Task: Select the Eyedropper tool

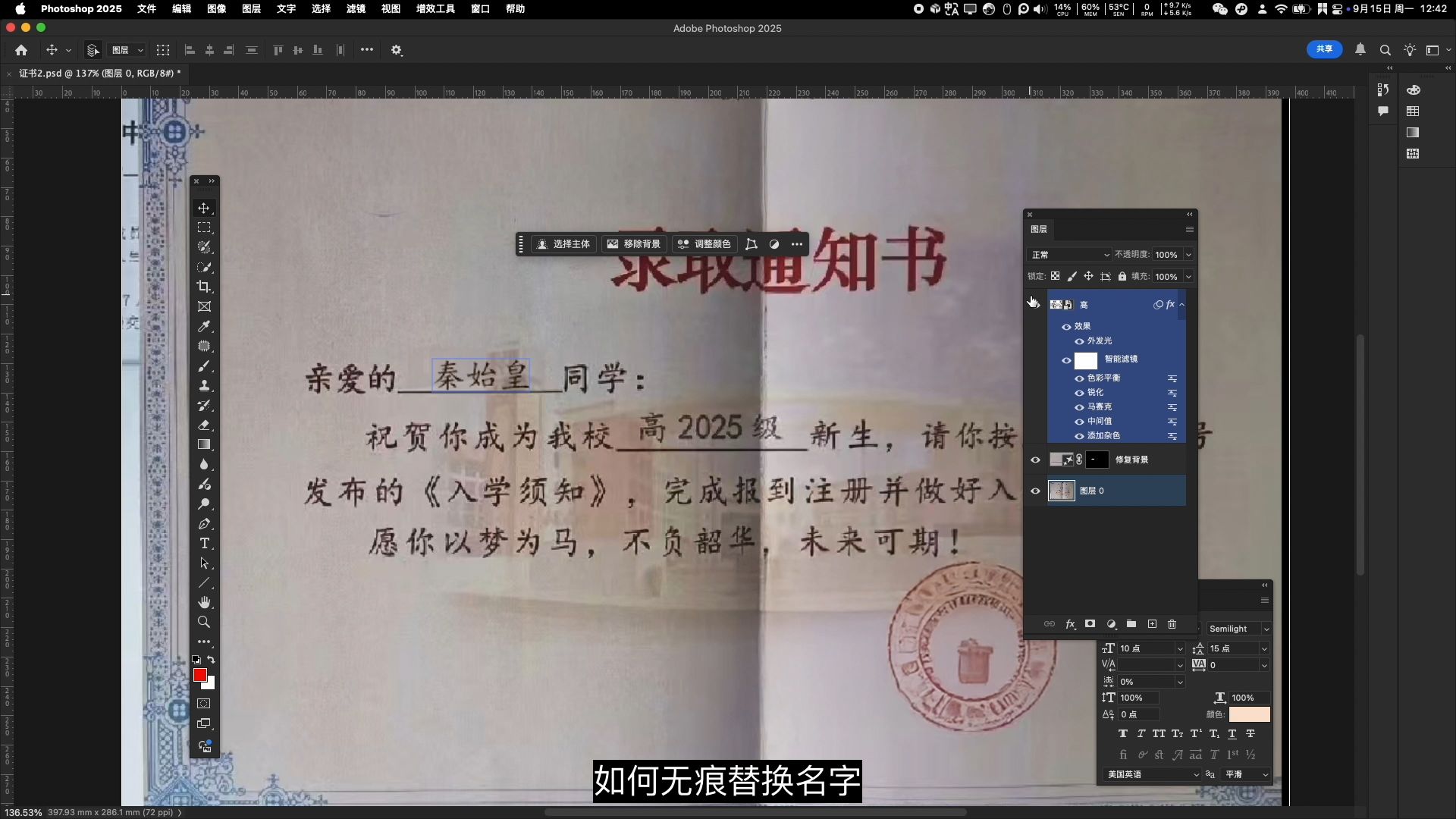Action: [204, 326]
